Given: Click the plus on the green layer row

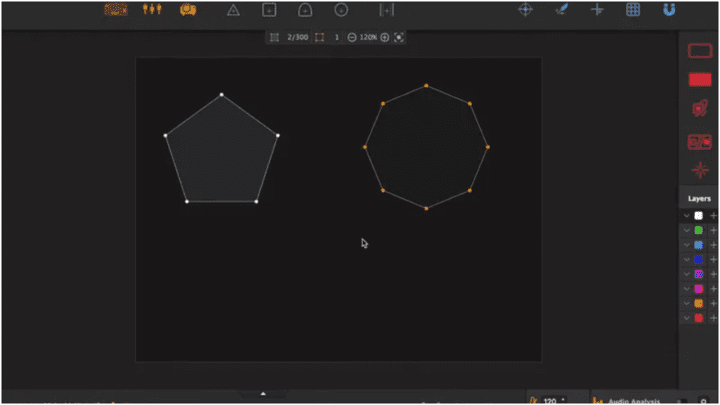Looking at the screenshot, I should (x=713, y=230).
